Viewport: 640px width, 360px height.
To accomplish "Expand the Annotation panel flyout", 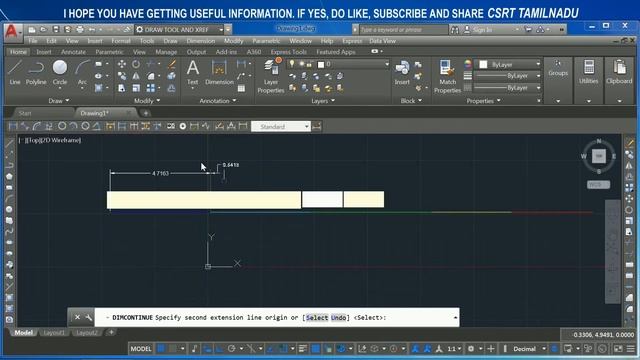I will tap(218, 100).
